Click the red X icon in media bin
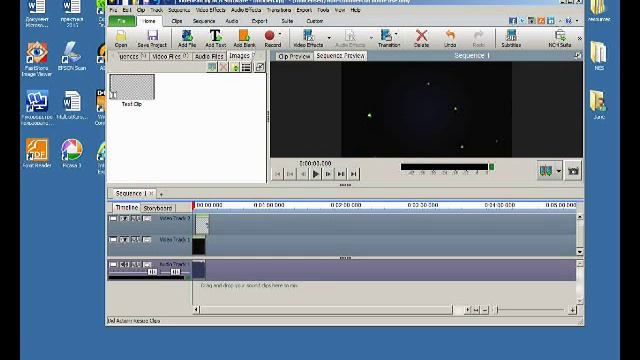The height and width of the screenshot is (360, 640). pos(223,67)
